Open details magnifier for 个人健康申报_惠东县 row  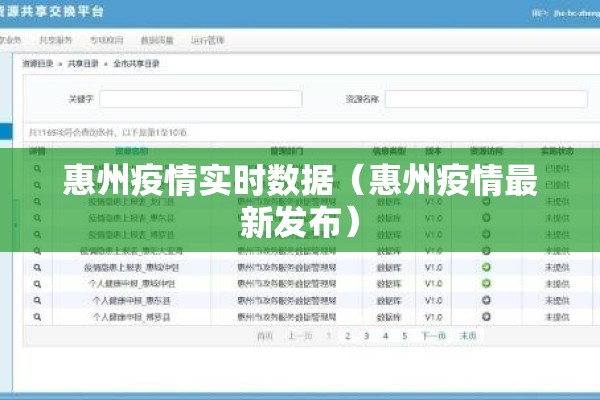point(37,300)
